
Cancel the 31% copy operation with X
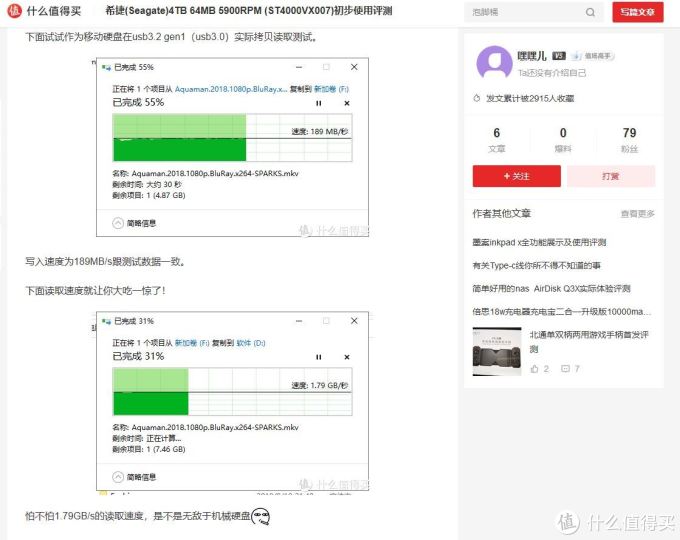[347, 357]
